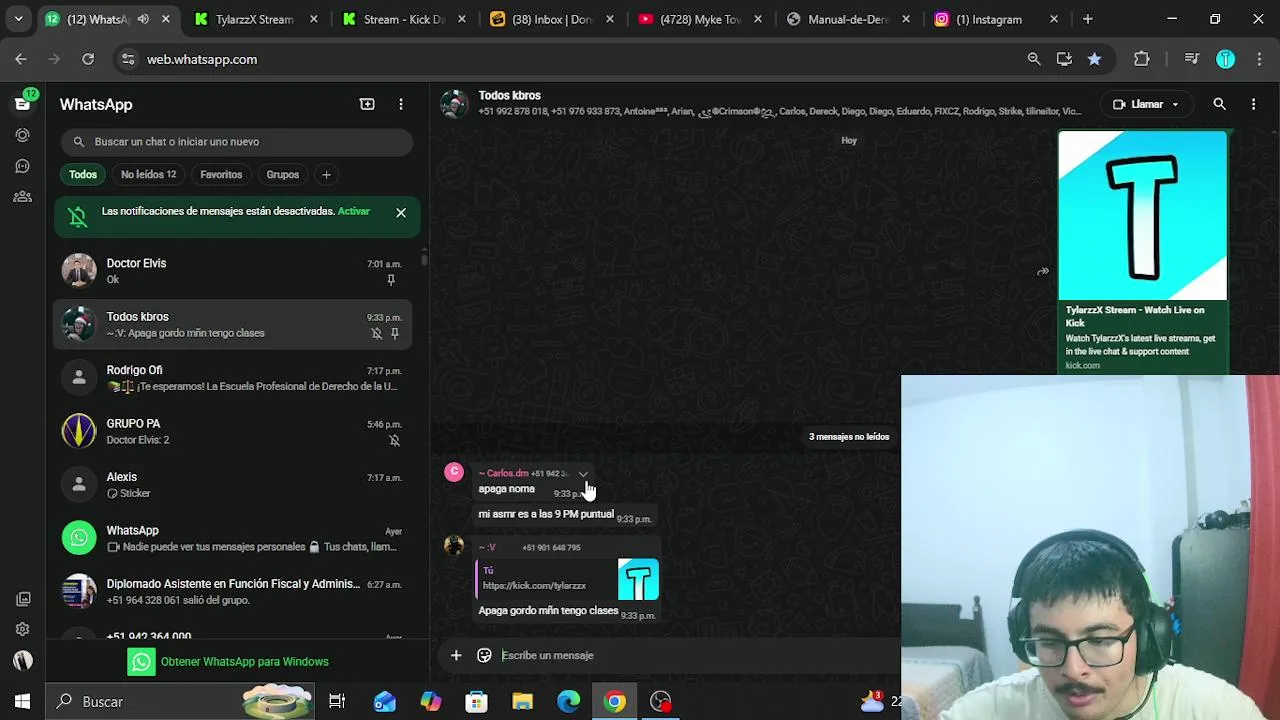Expand the Llamar call dropdown

(x=1175, y=104)
